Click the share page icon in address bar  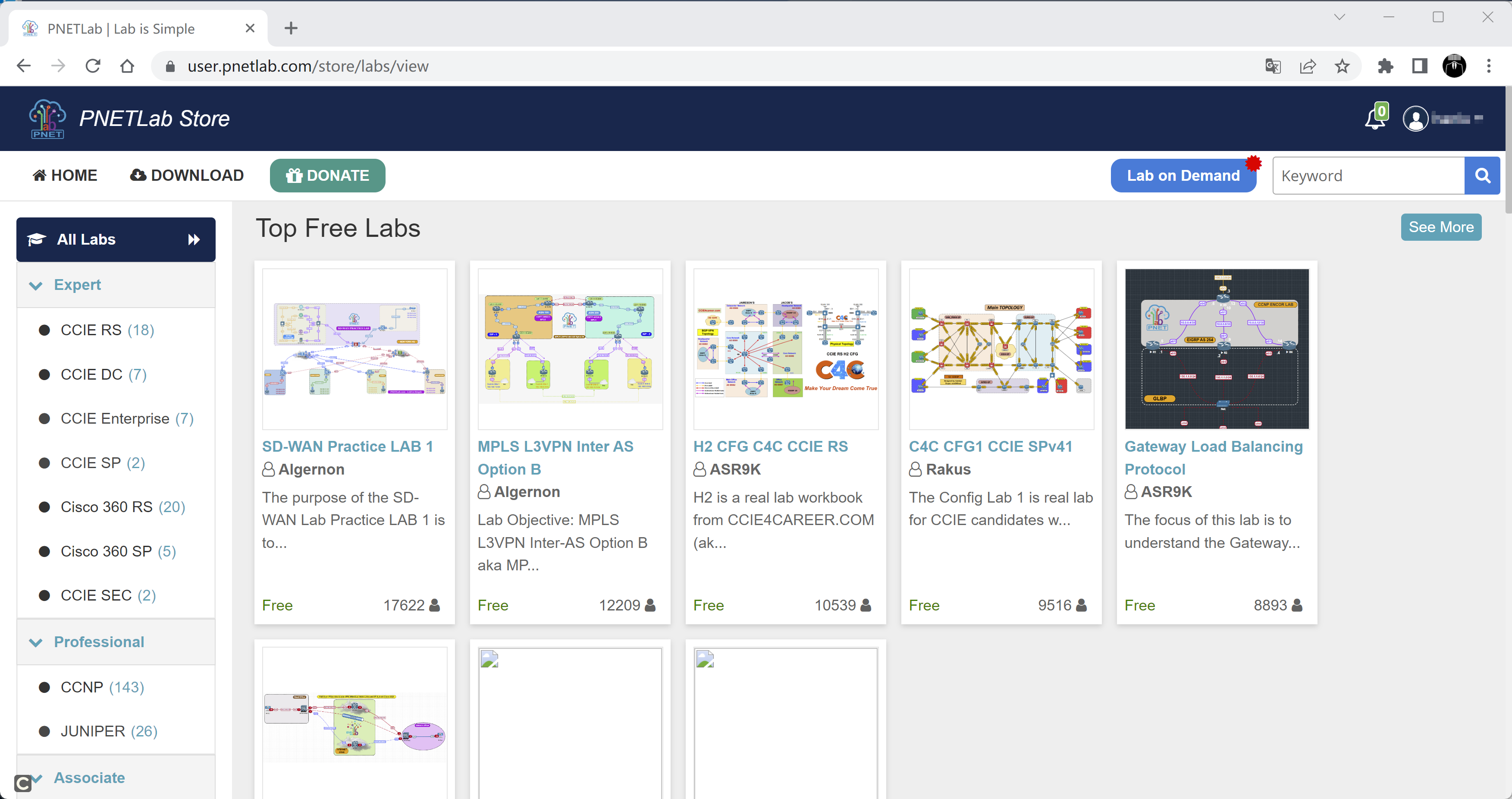coord(1308,66)
